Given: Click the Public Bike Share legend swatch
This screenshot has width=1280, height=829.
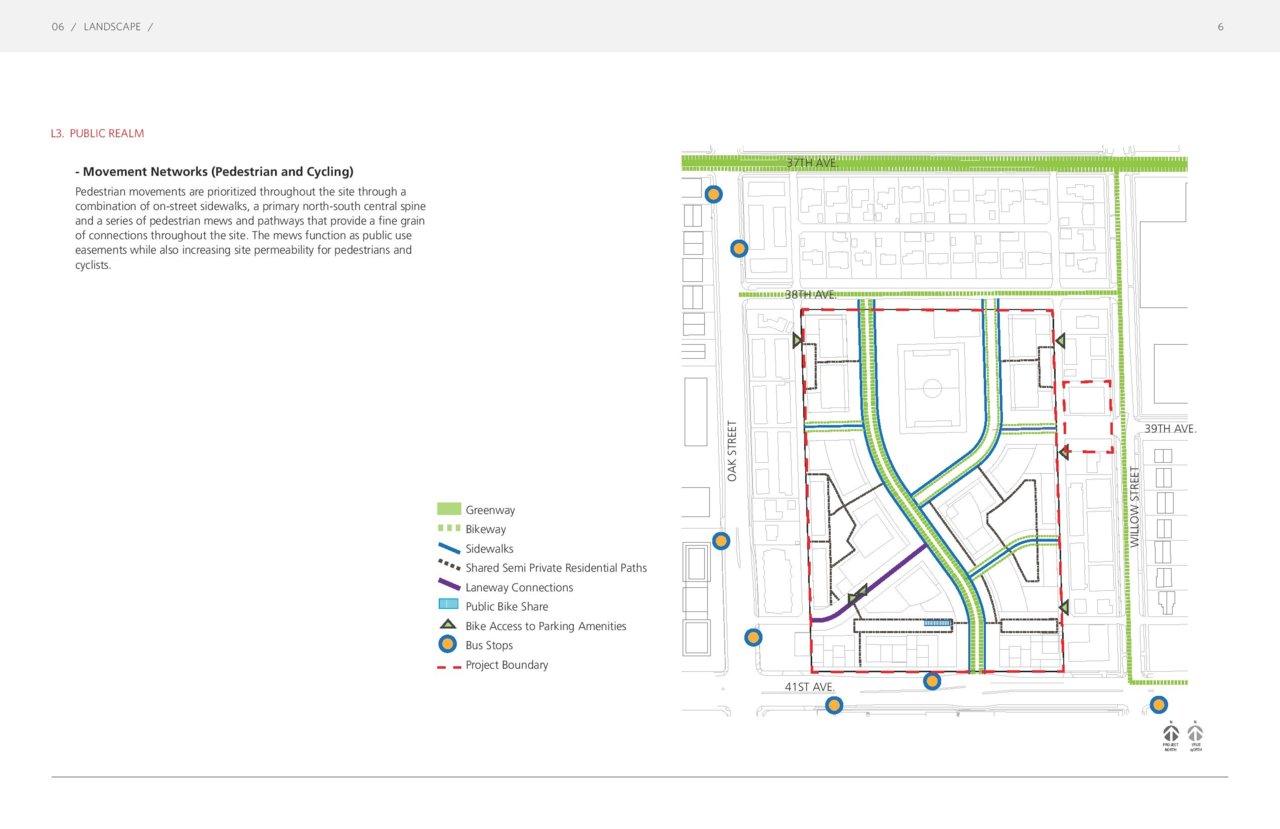Looking at the screenshot, I should click(448, 605).
